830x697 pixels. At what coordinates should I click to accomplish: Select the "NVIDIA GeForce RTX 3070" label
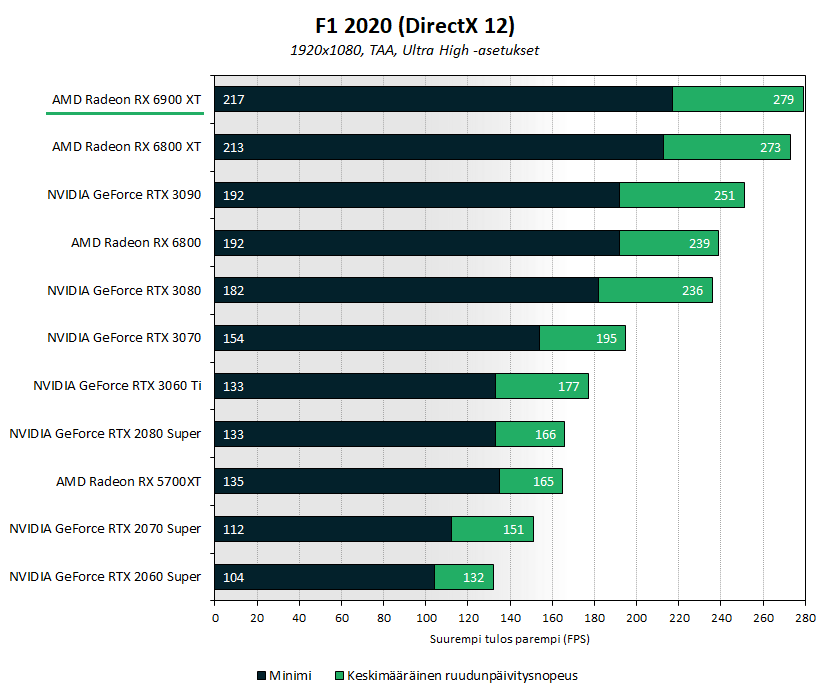point(124,338)
